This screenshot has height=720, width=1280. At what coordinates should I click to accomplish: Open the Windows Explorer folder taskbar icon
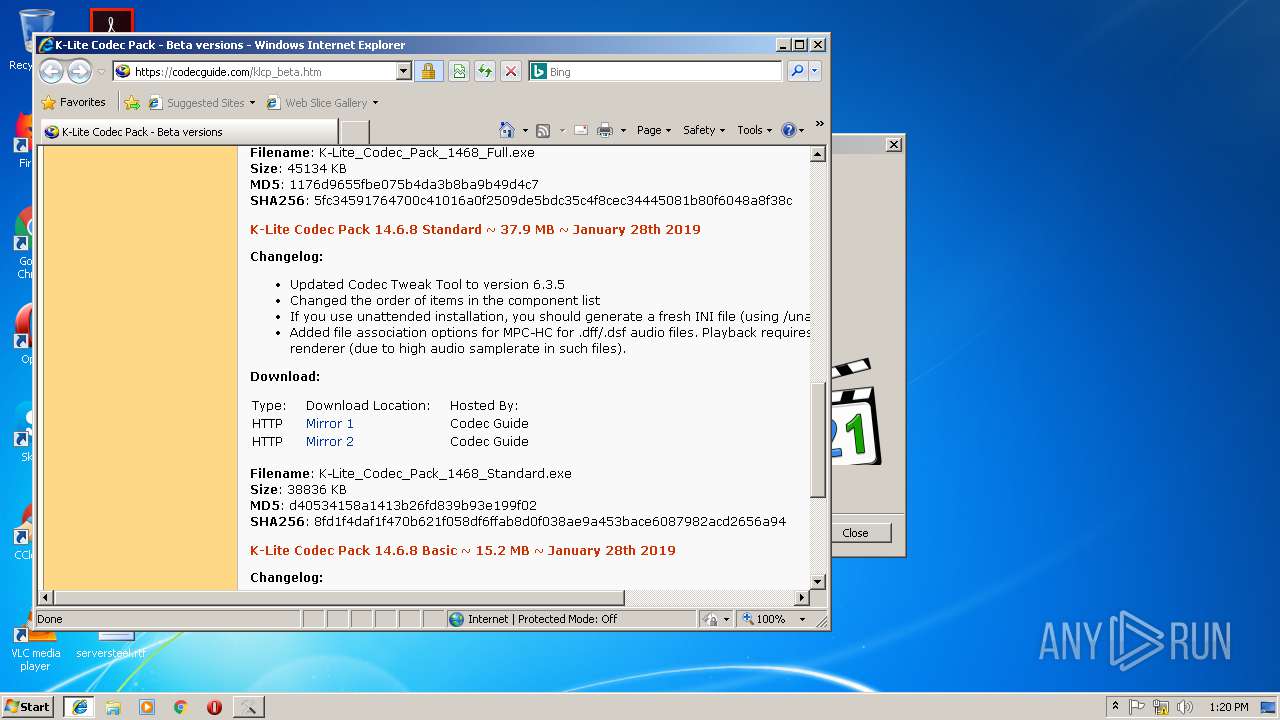coord(113,707)
